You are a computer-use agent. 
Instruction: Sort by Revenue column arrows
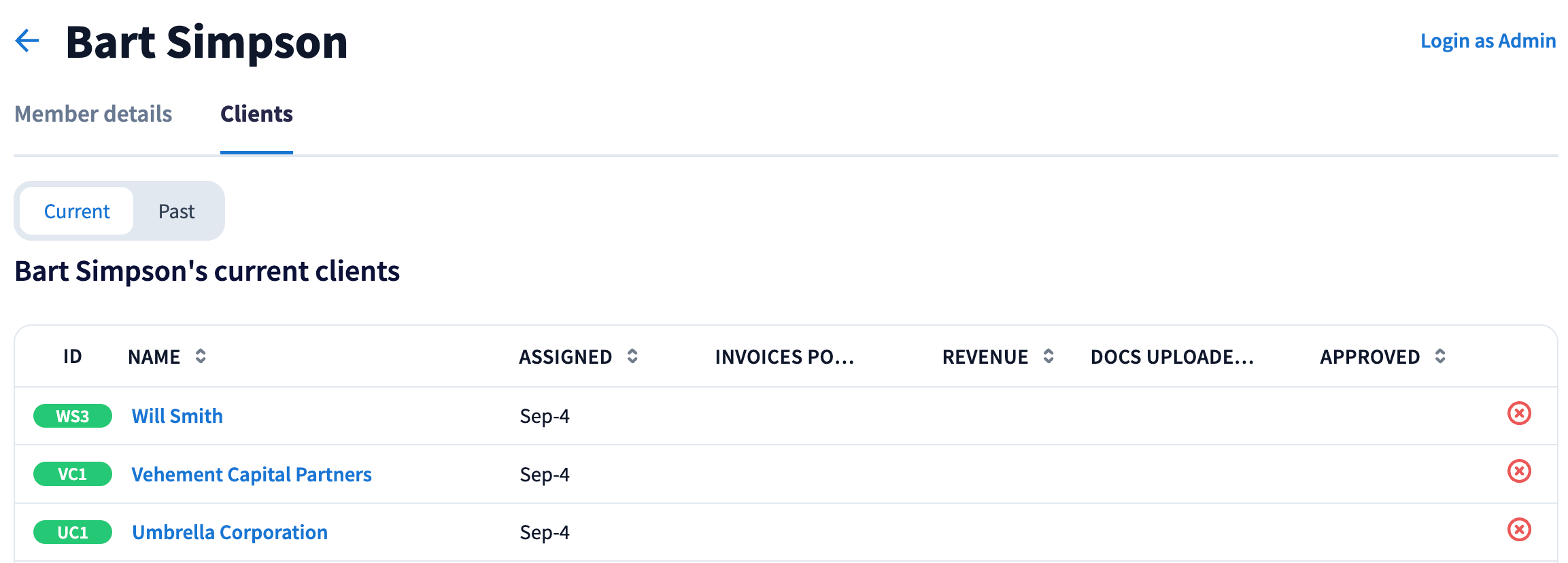1049,356
